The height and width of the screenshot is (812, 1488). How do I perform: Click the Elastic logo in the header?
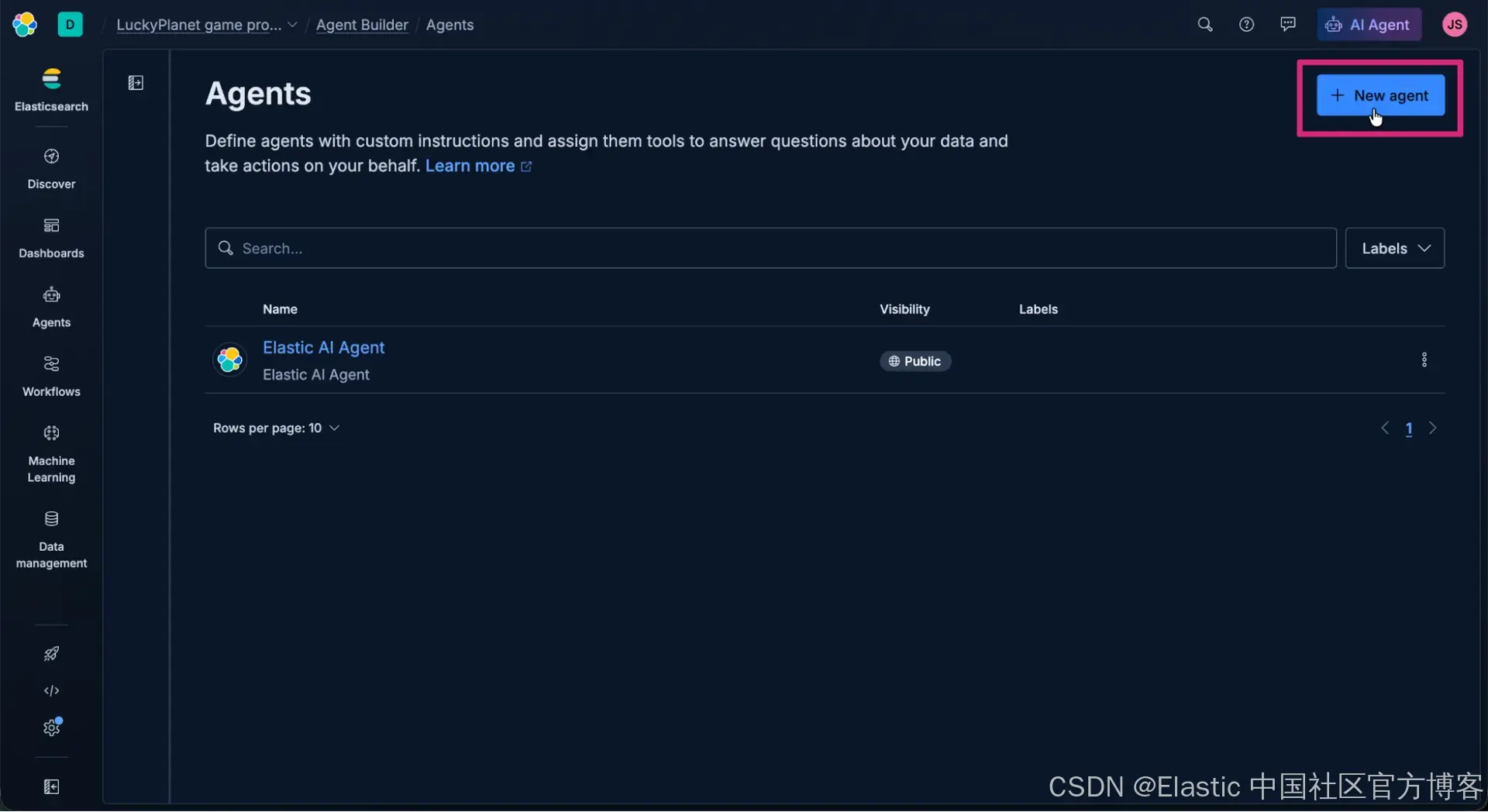(x=25, y=25)
